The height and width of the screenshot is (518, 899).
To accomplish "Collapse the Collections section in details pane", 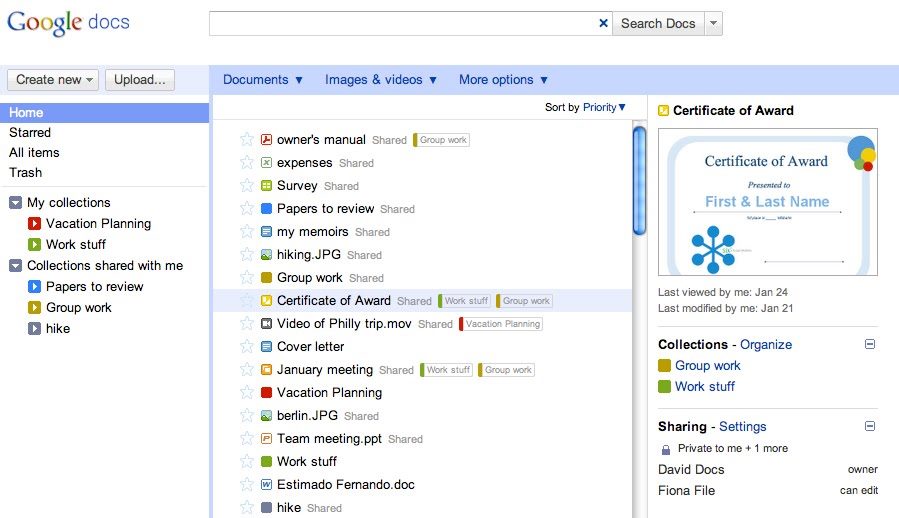I will coord(870,344).
